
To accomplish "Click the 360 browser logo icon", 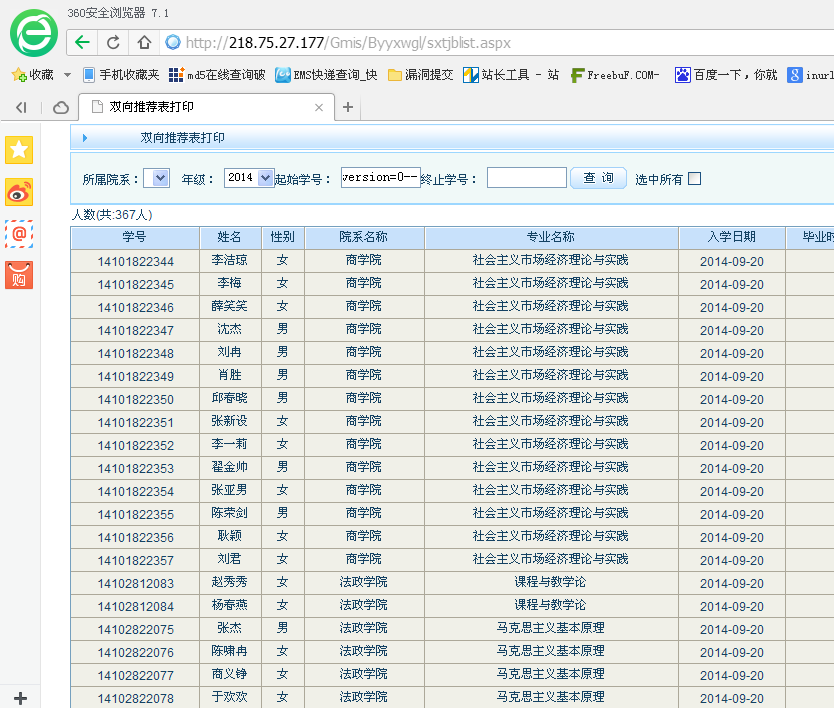I will point(34,33).
